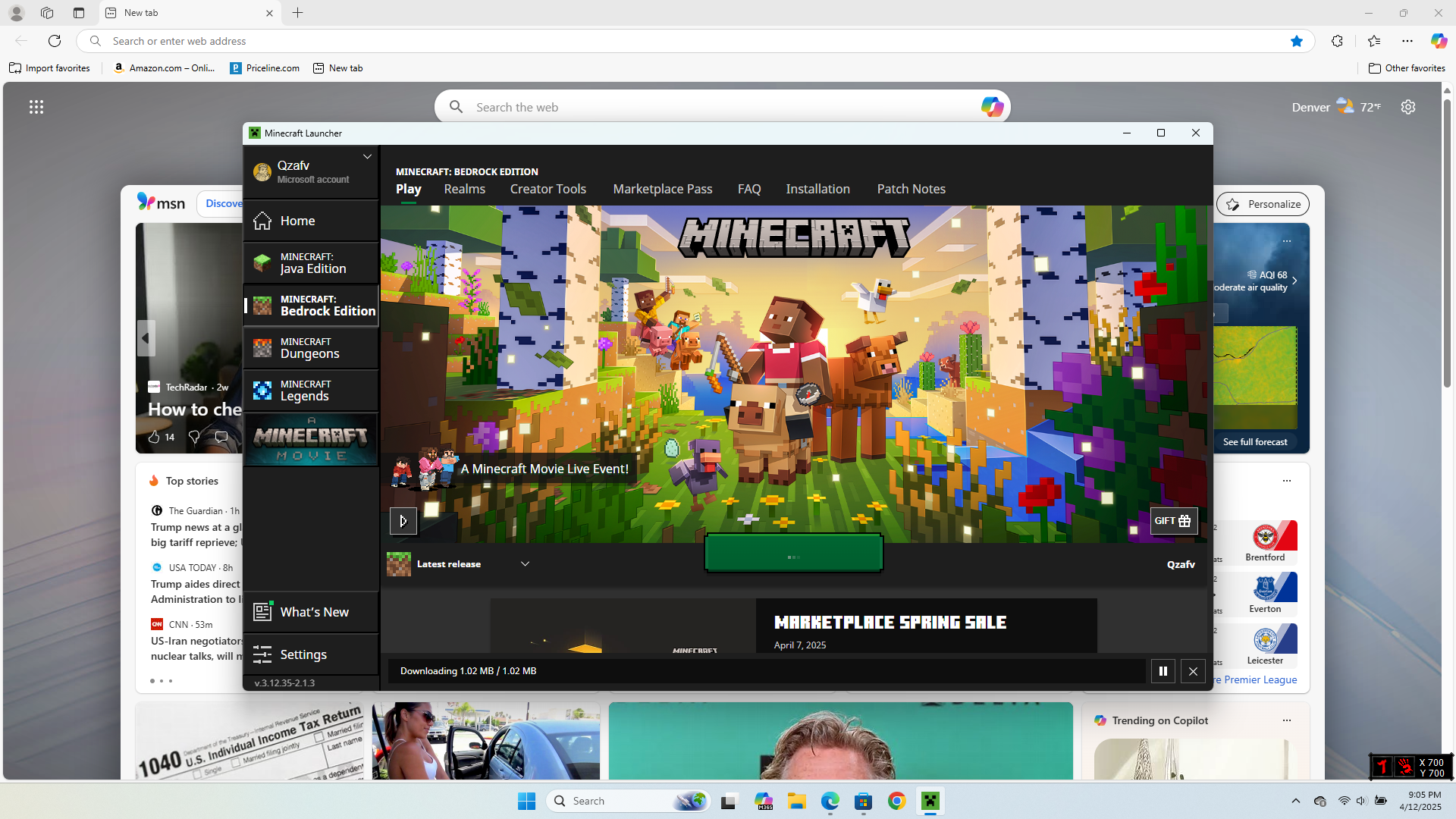Switch to the Creator Tools tab

pyautogui.click(x=548, y=189)
